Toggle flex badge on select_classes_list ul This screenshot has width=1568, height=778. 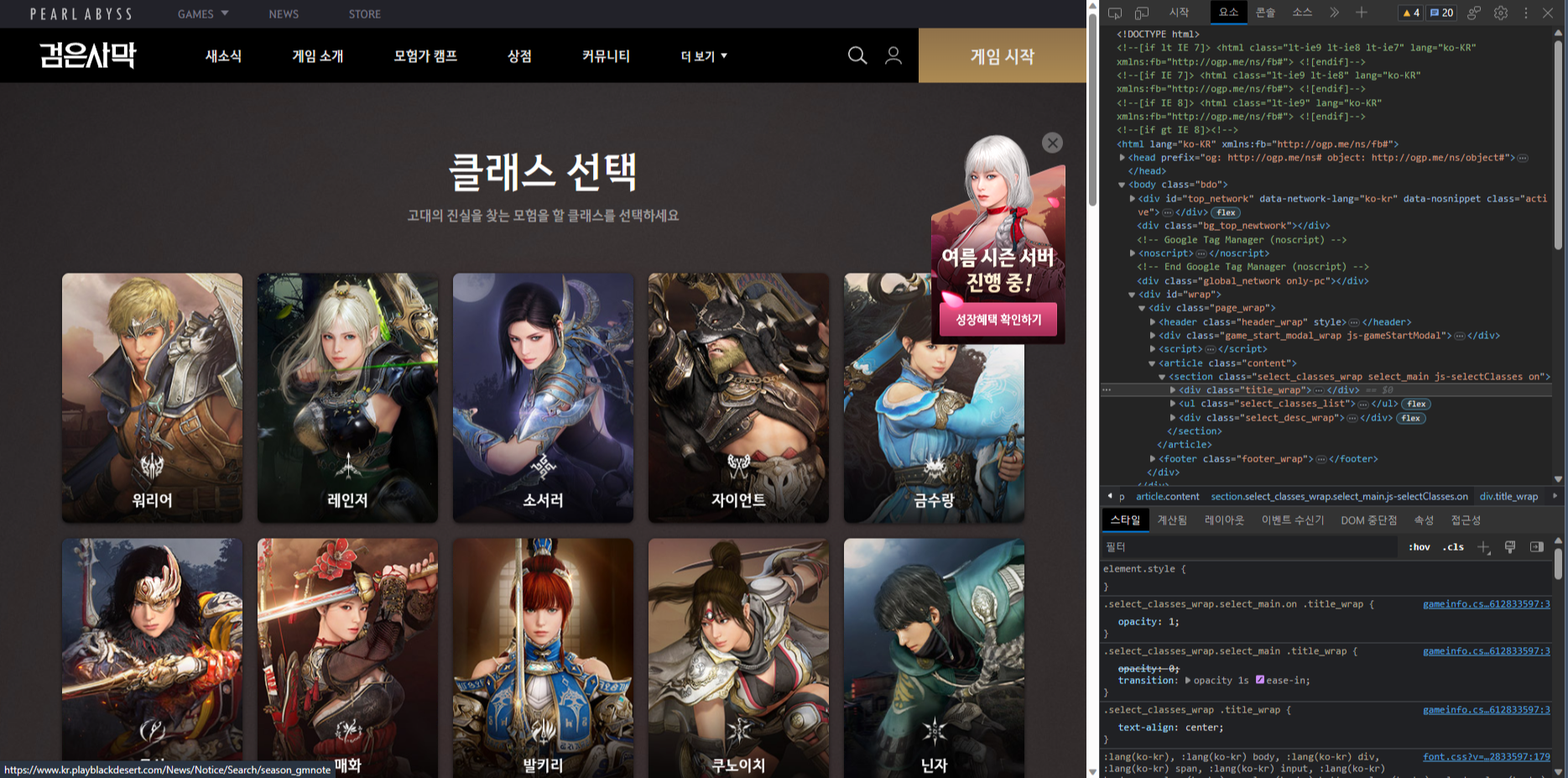1416,405
